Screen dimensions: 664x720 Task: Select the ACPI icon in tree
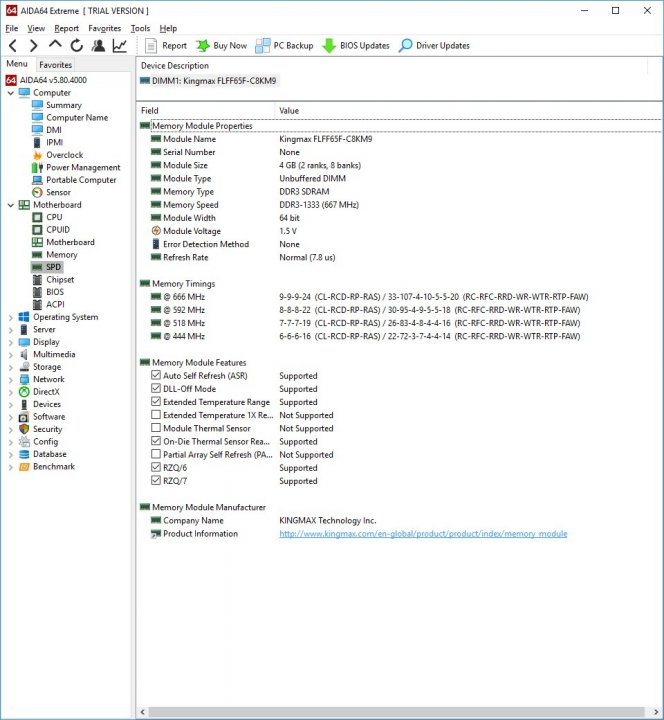[37, 304]
